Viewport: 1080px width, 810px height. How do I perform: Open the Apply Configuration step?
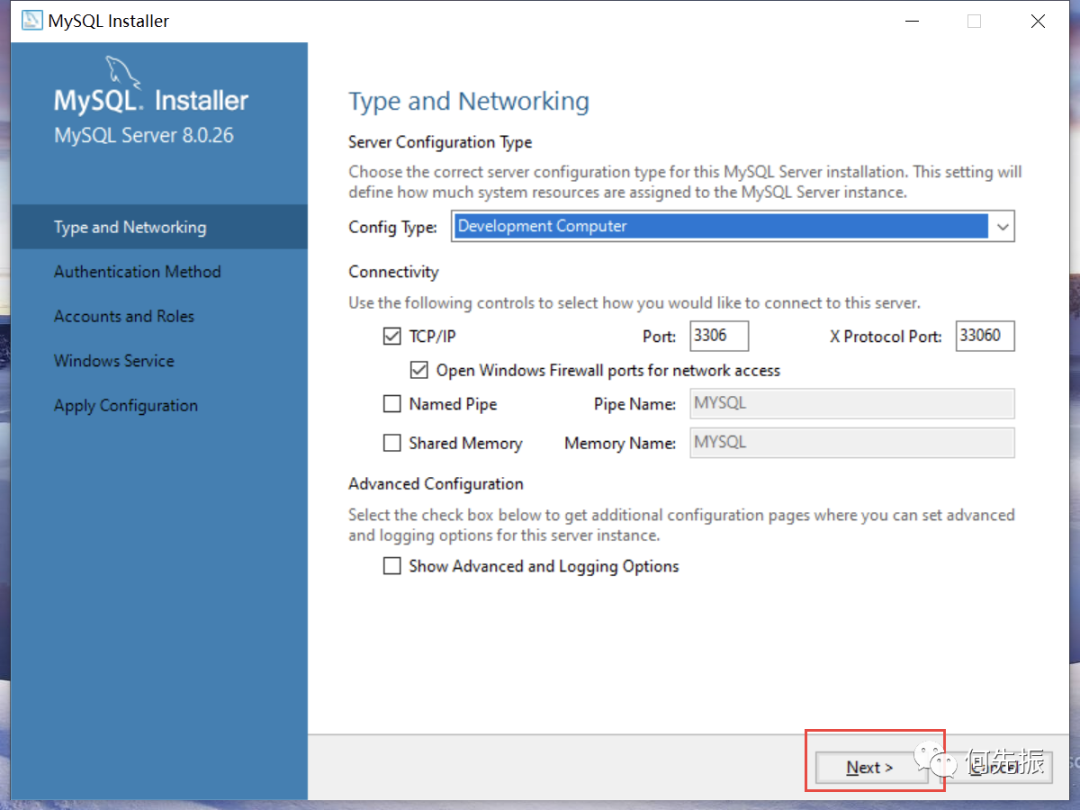(x=125, y=406)
